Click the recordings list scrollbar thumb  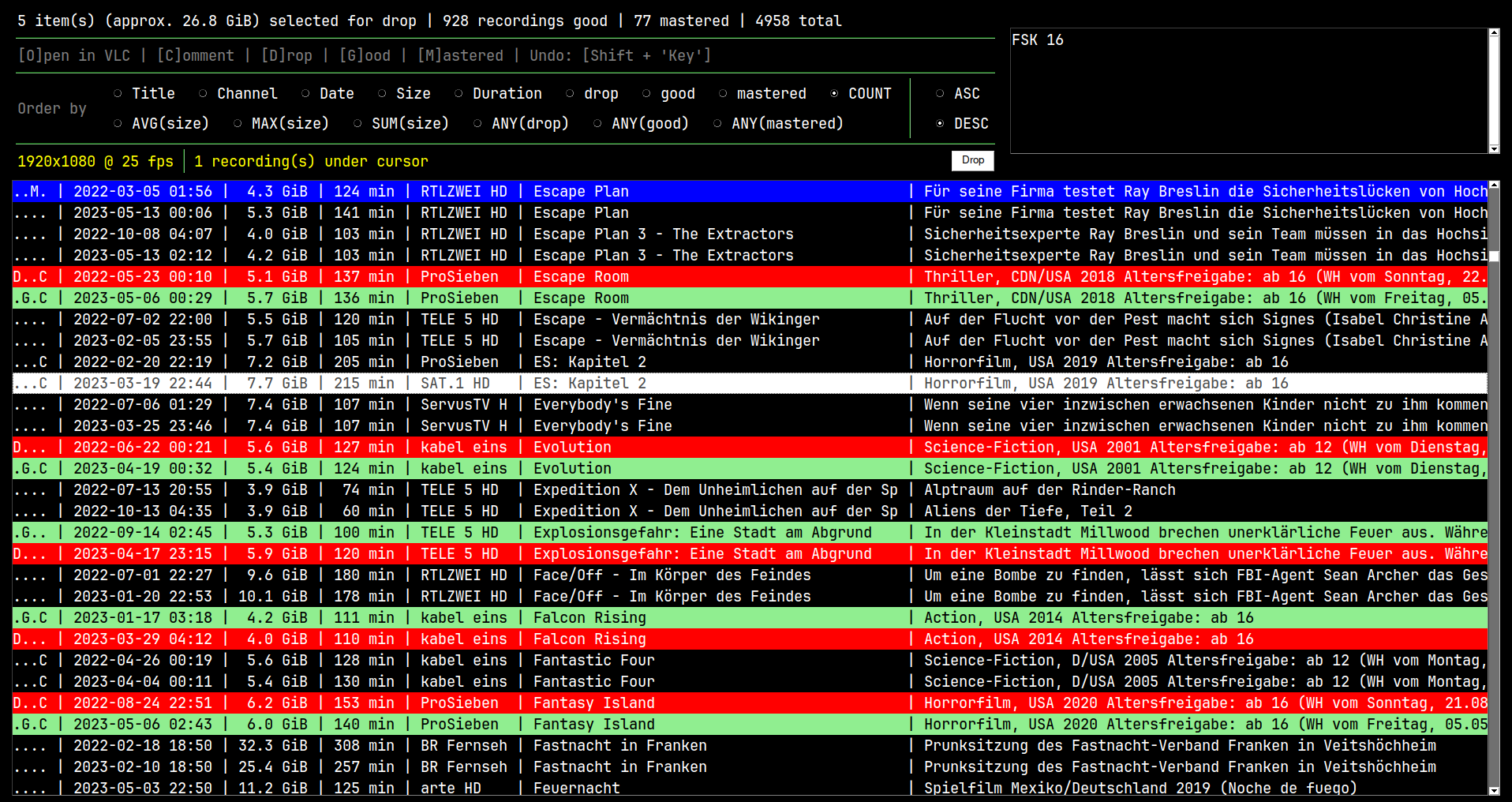pyautogui.click(x=1494, y=256)
